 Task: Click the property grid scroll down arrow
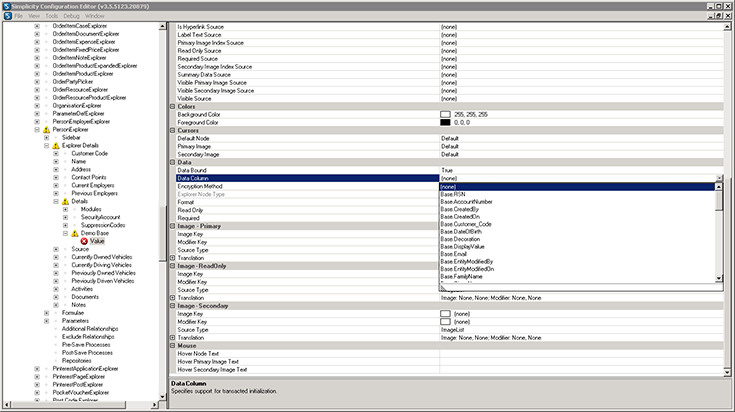[727, 373]
